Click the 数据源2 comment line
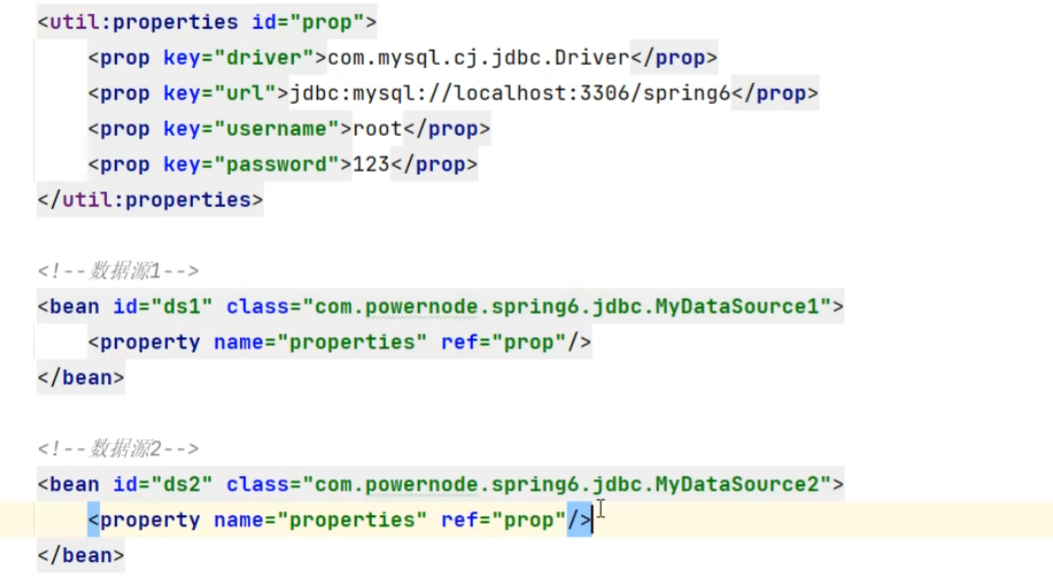Image resolution: width=1053 pixels, height=586 pixels. click(118, 449)
